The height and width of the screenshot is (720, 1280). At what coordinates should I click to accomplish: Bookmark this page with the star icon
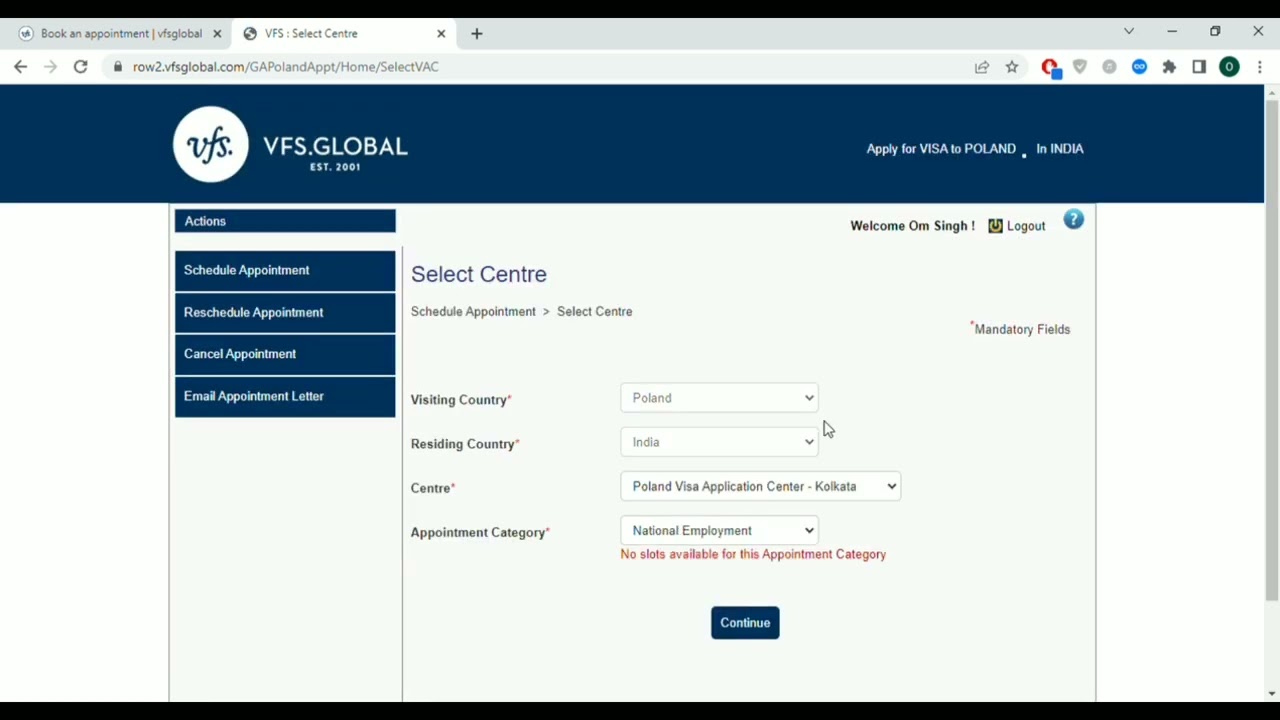pyautogui.click(x=1012, y=67)
